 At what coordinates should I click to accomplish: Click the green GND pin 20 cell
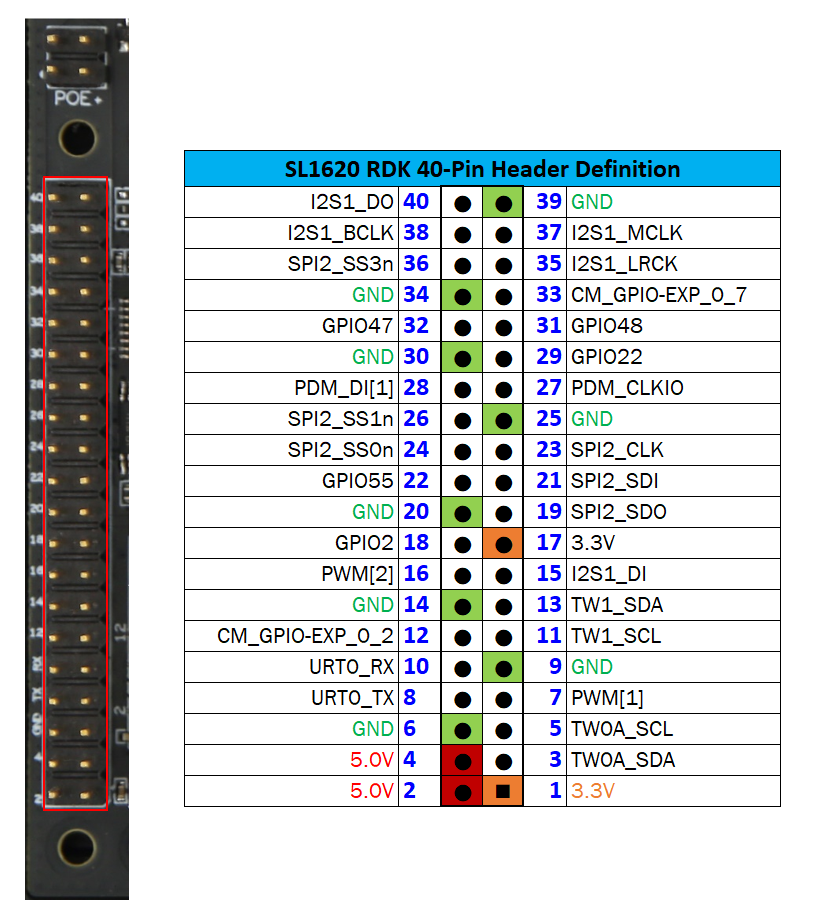click(x=462, y=512)
